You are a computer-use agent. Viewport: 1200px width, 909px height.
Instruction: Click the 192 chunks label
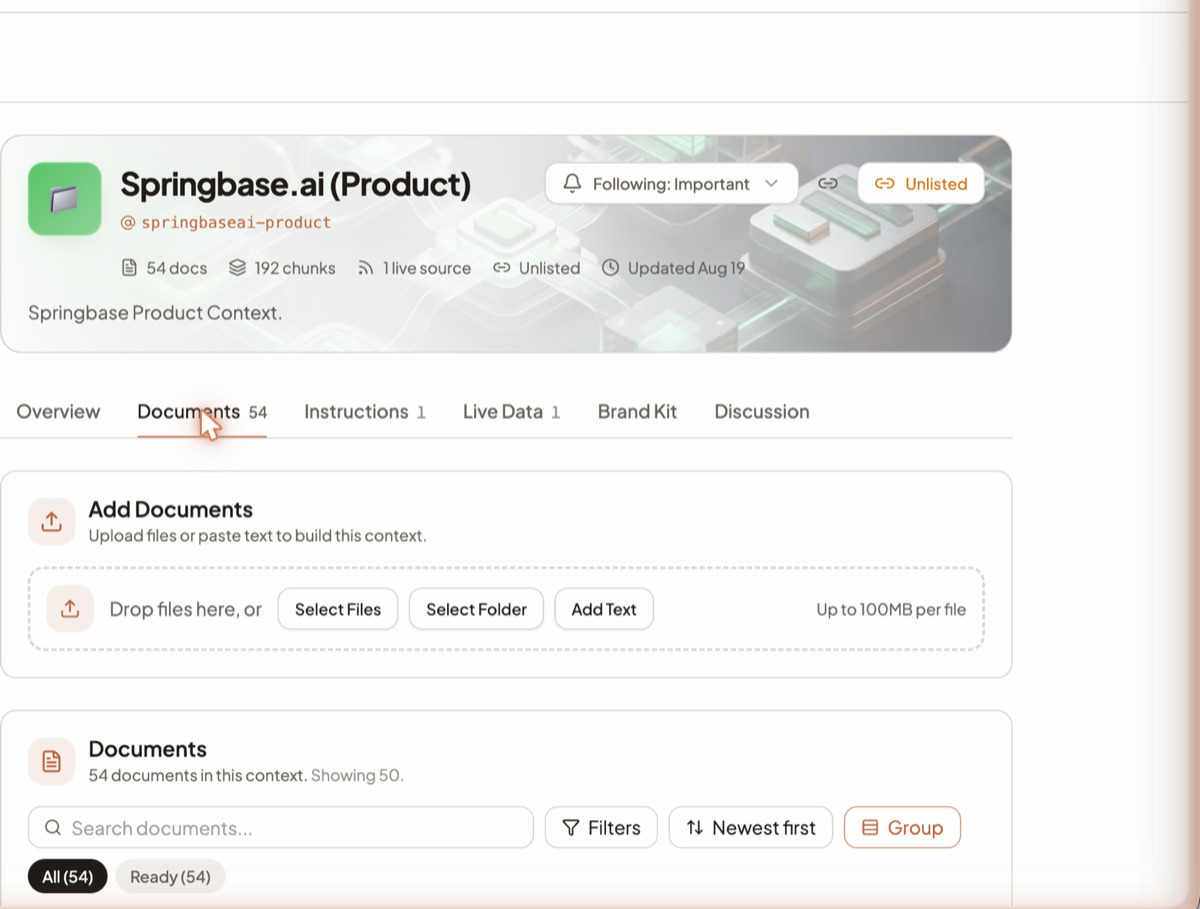pyautogui.click(x=295, y=268)
